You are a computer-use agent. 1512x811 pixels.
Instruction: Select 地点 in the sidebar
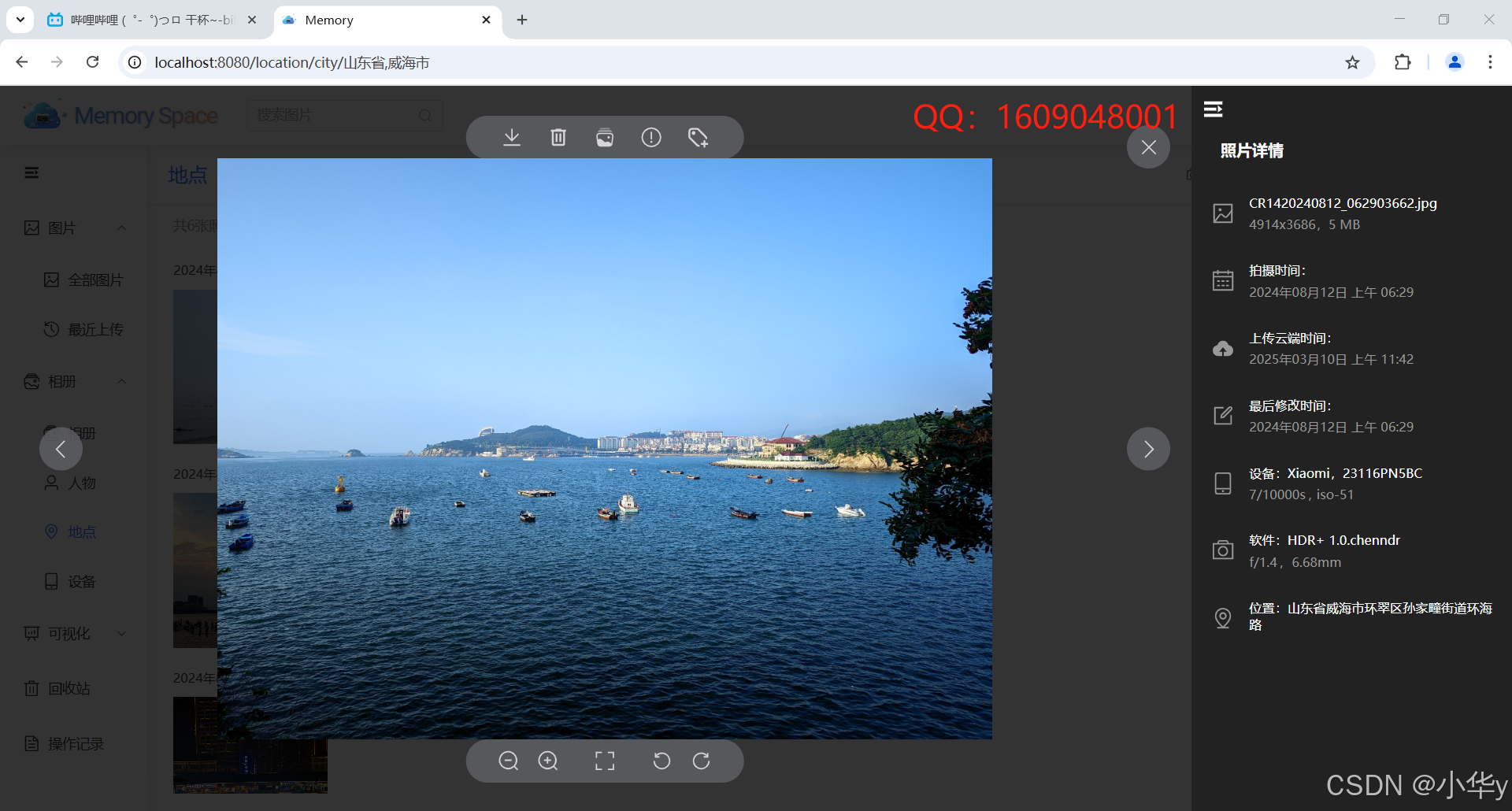pyautogui.click(x=71, y=532)
